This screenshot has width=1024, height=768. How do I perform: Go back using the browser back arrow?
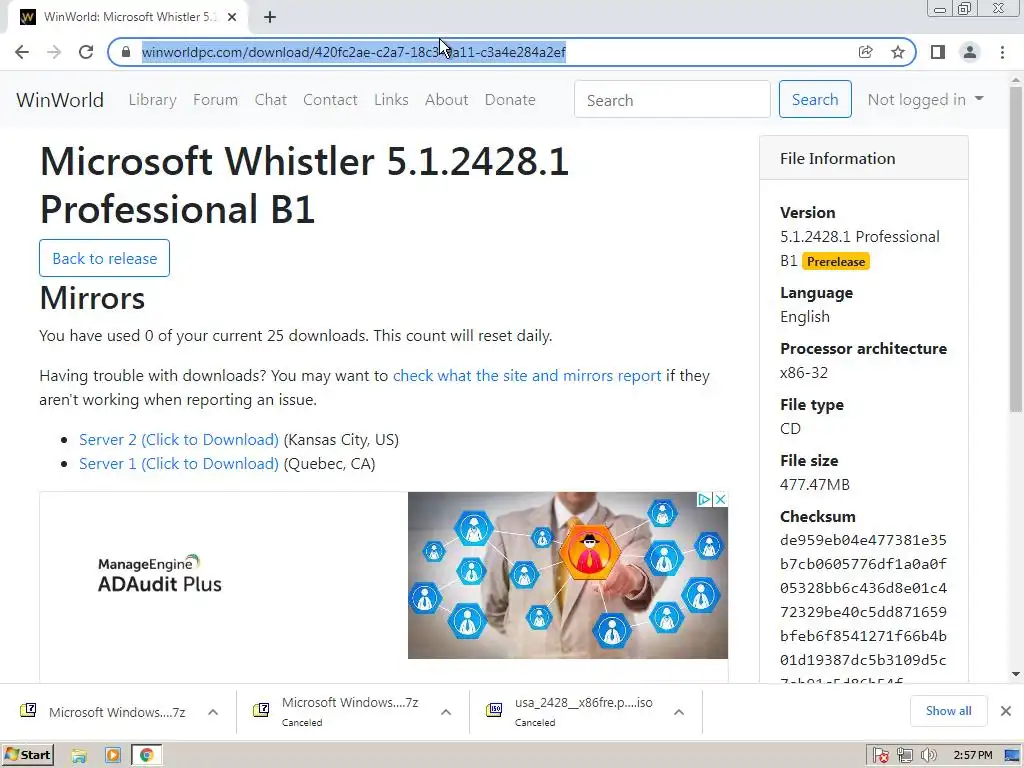[22, 52]
